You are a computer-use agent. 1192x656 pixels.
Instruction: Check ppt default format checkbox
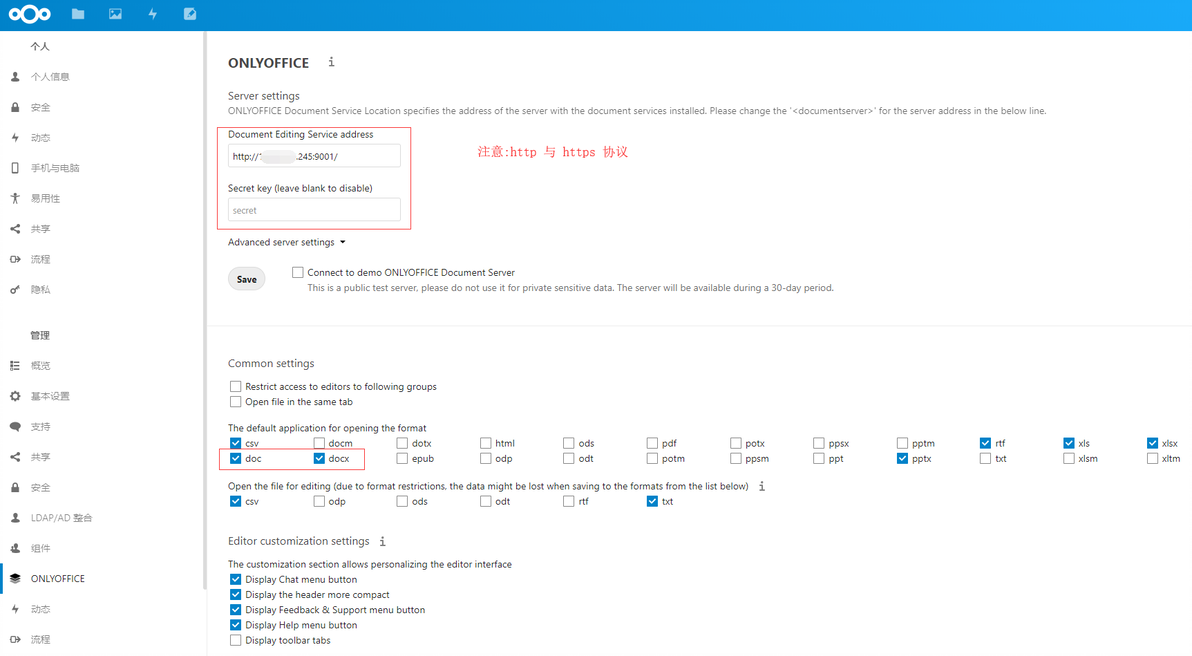pos(819,458)
